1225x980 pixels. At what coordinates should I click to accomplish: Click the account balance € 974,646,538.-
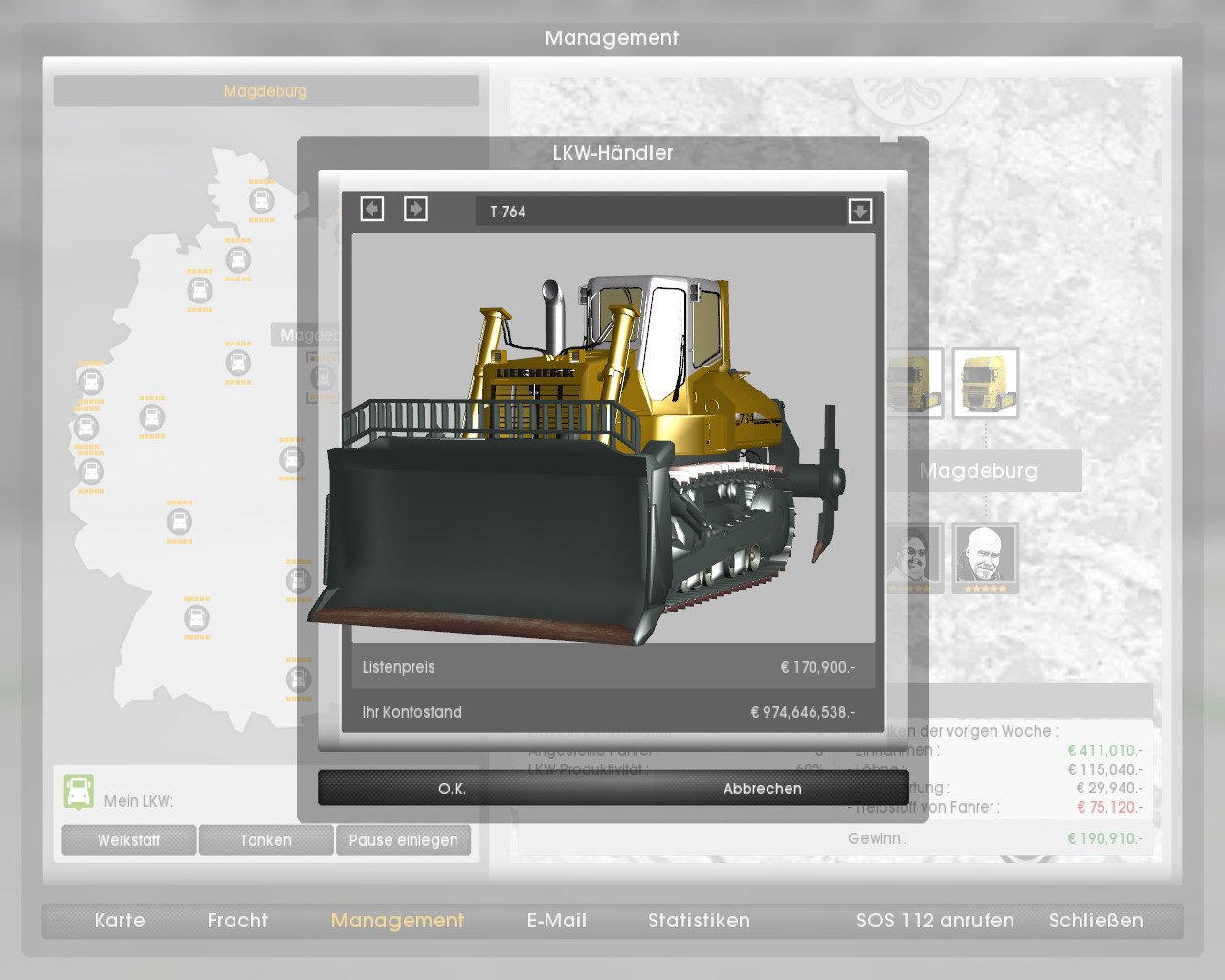coord(803,712)
